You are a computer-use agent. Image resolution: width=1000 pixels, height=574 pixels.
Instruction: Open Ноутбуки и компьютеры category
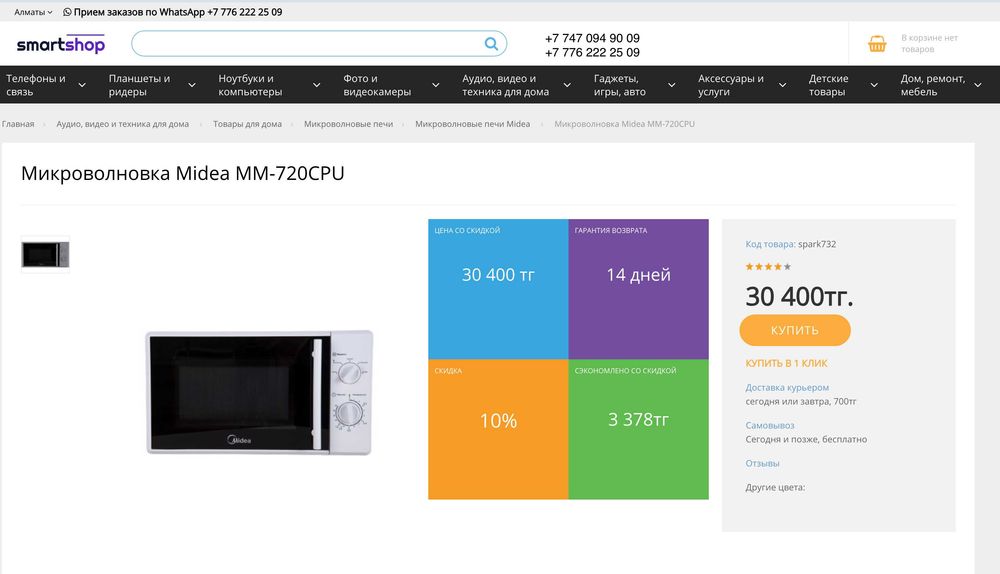pos(250,85)
